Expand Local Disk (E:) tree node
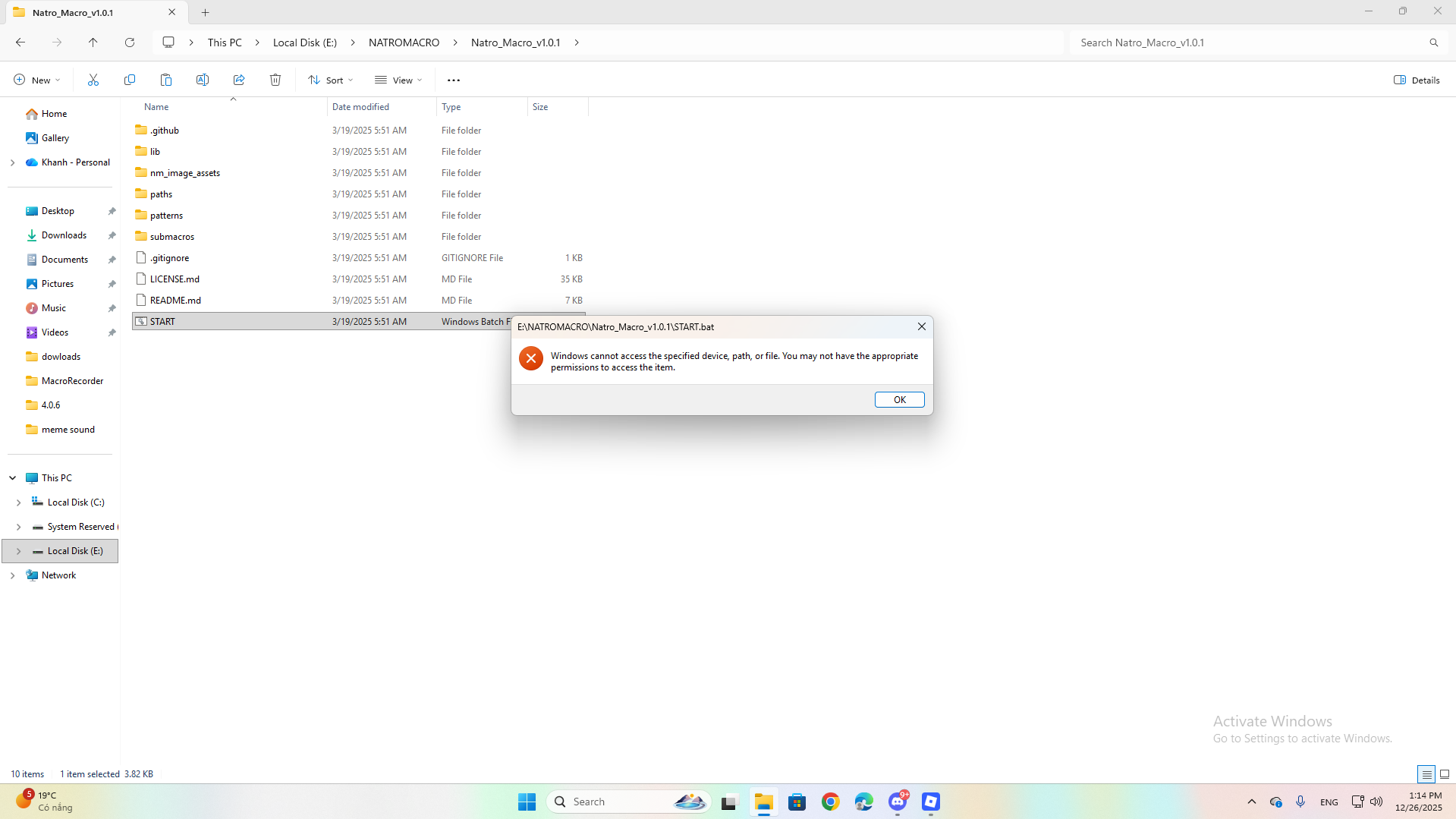Screen dimensions: 1456x819 (19, 551)
